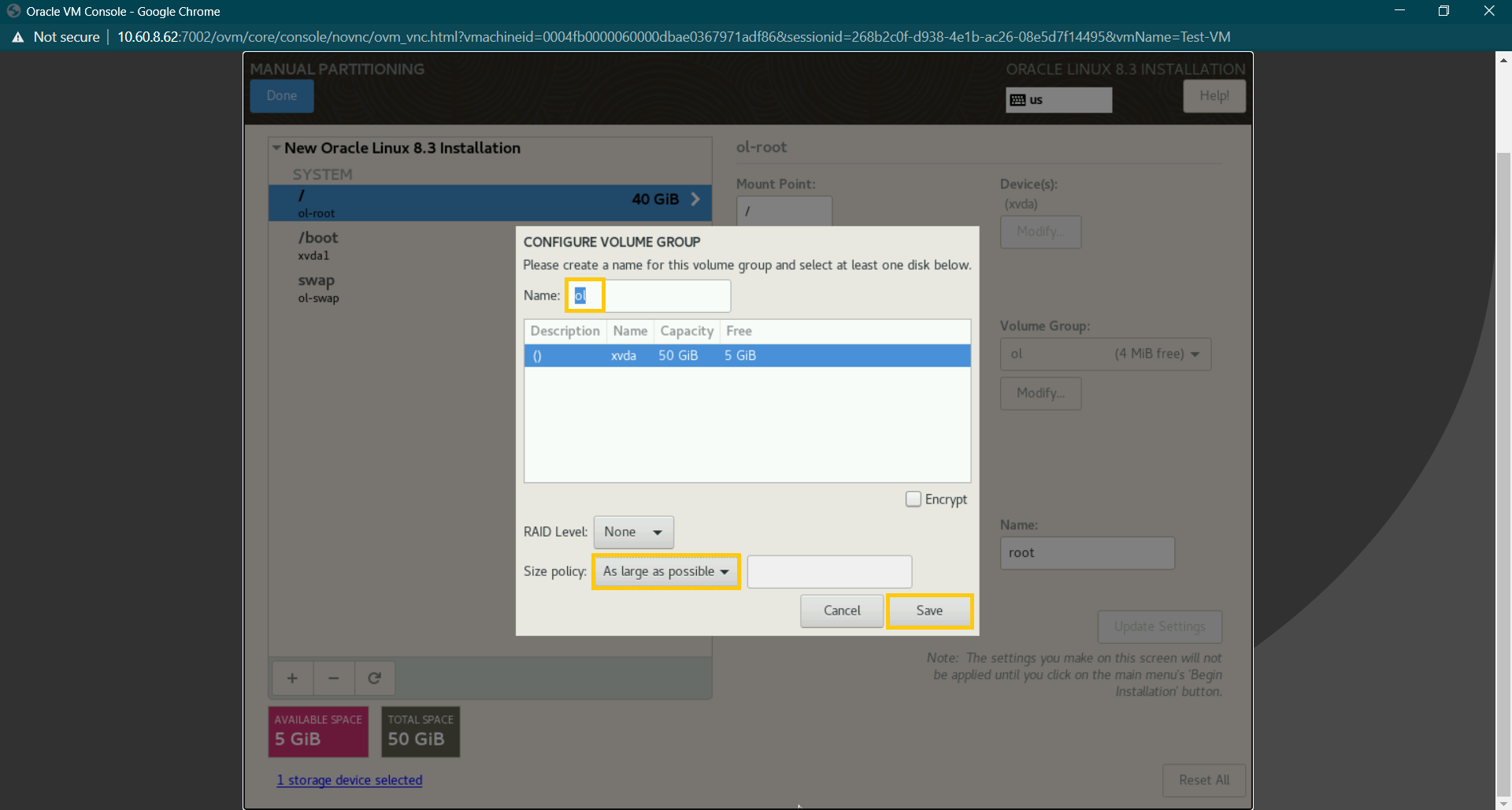Minimize the Chrome window
The height and width of the screenshot is (810, 1512).
point(1399,11)
